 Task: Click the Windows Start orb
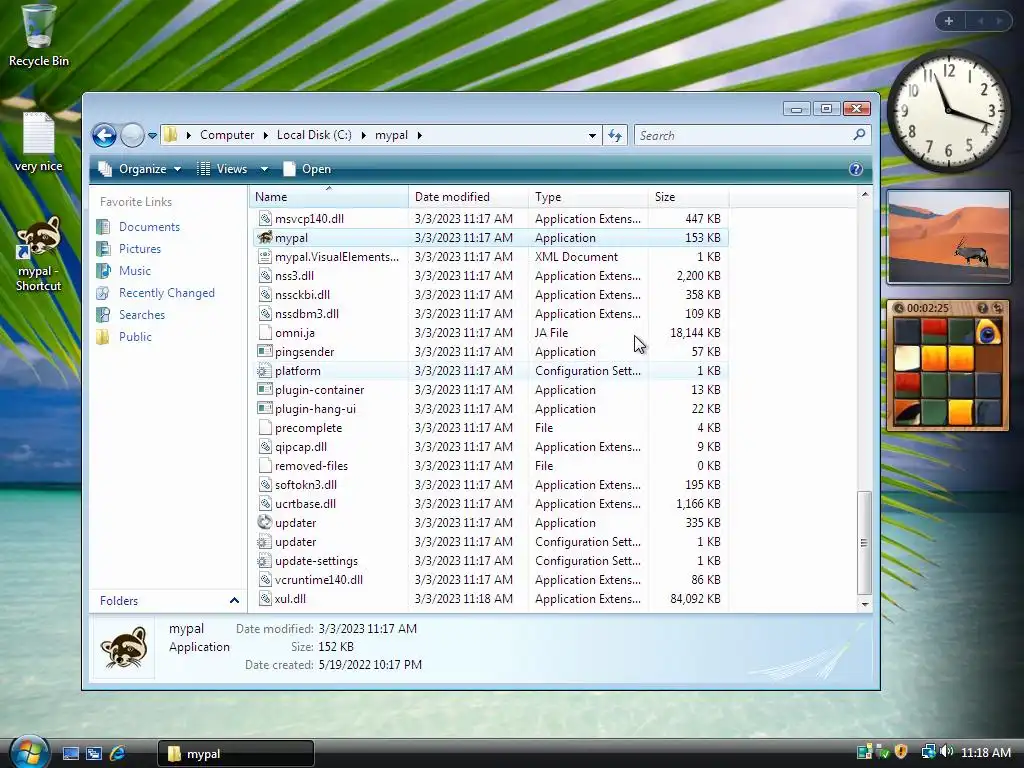tap(29, 751)
